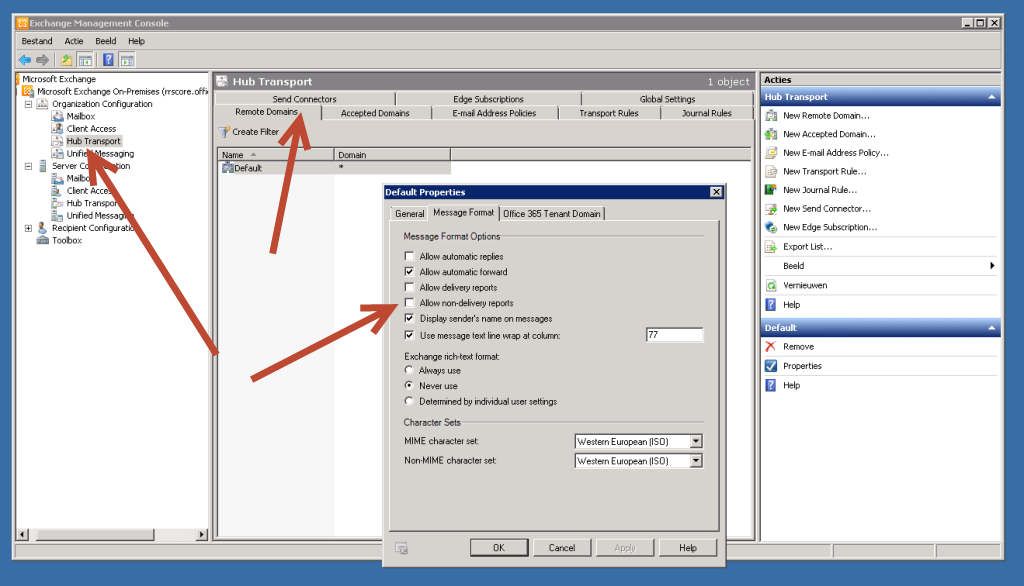The height and width of the screenshot is (586, 1024).
Task: Choose Determined by individual user settings
Action: (x=409, y=402)
